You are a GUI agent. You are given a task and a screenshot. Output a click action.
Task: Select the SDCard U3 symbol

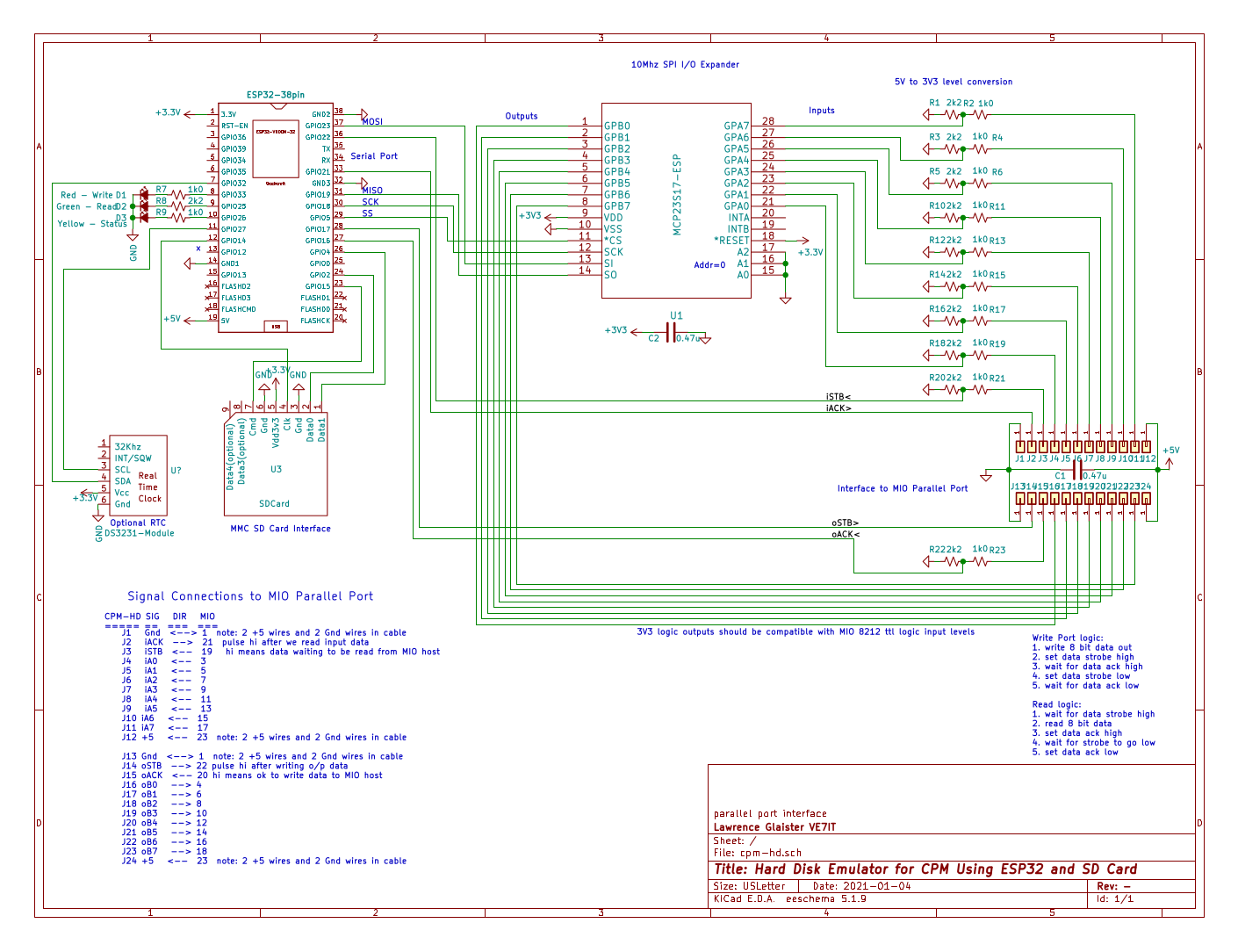277,464
